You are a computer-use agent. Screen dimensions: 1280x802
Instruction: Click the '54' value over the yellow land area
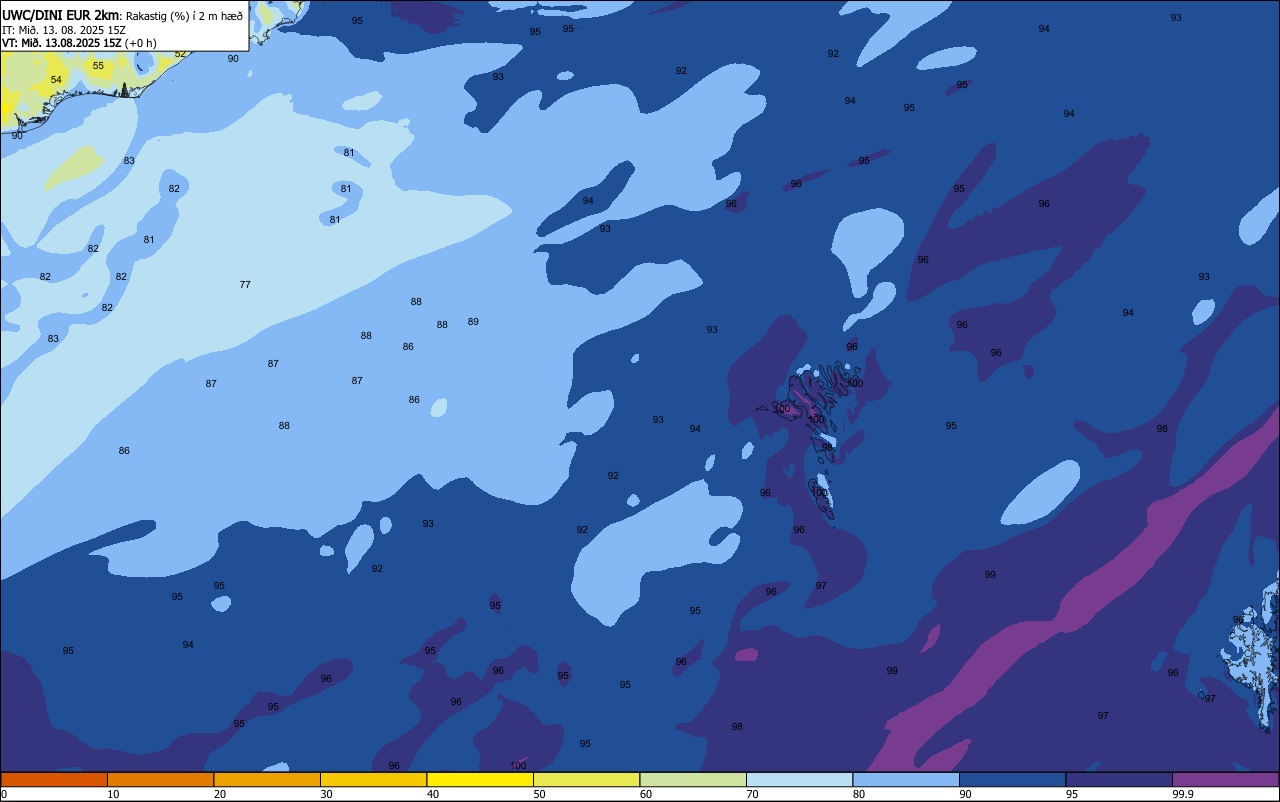tap(56, 80)
